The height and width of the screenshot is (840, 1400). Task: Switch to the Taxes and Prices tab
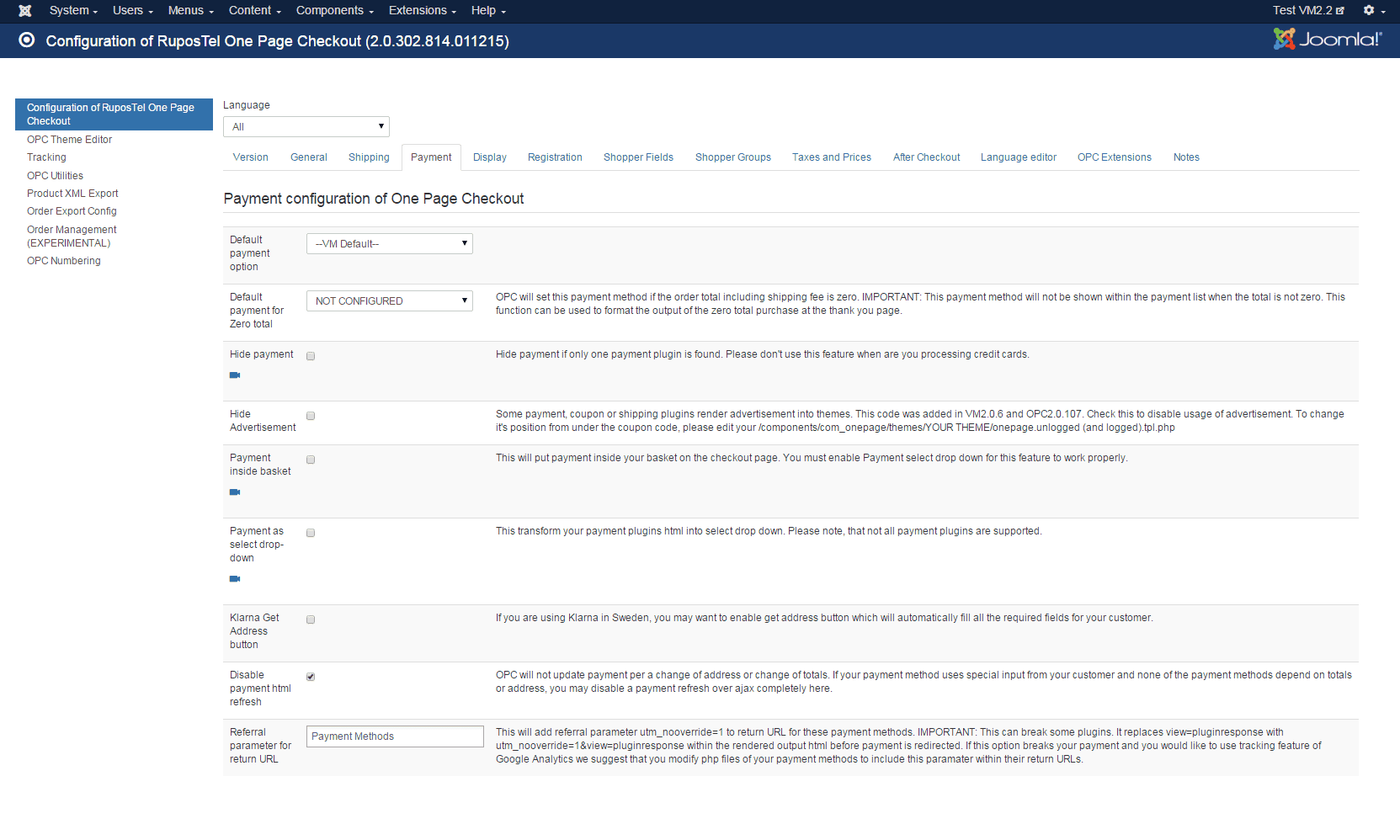[831, 157]
